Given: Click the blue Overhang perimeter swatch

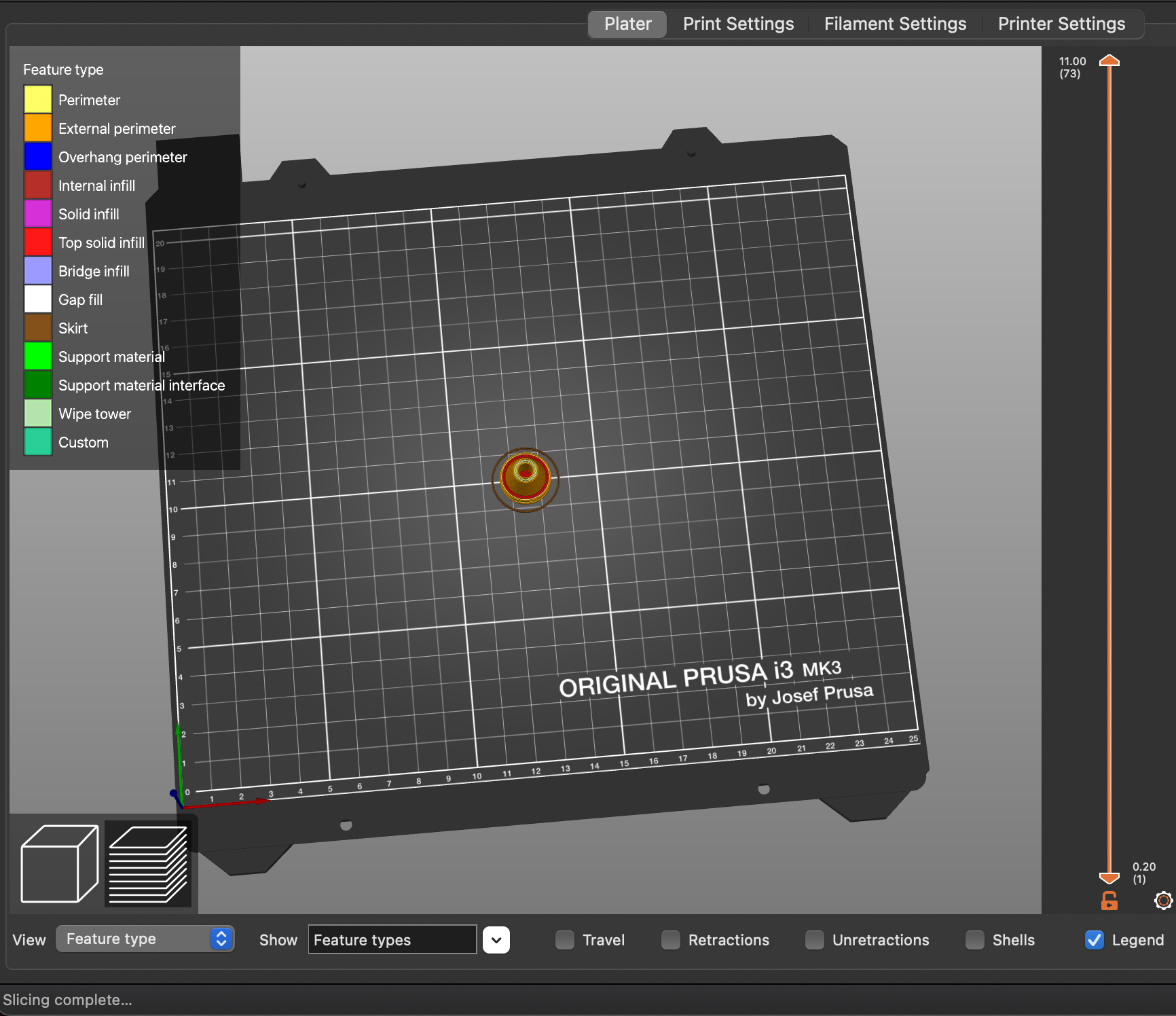Looking at the screenshot, I should [38, 156].
